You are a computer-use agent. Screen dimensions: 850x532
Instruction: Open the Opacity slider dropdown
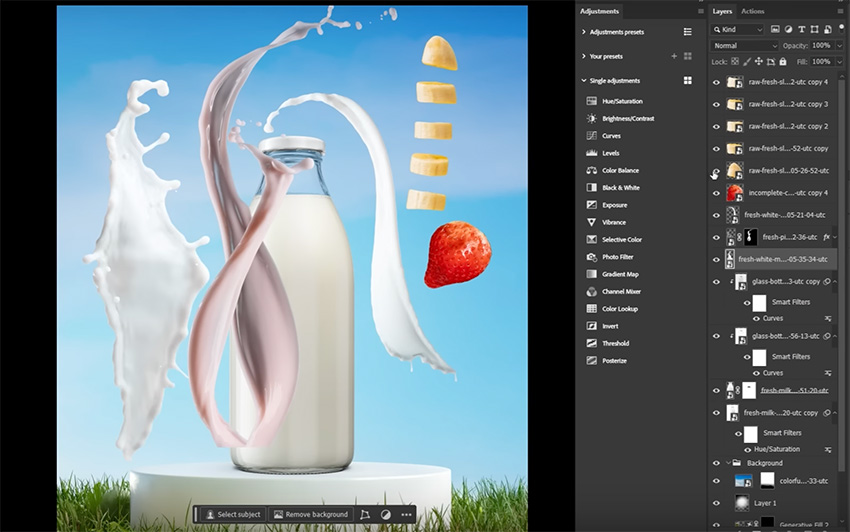839,46
